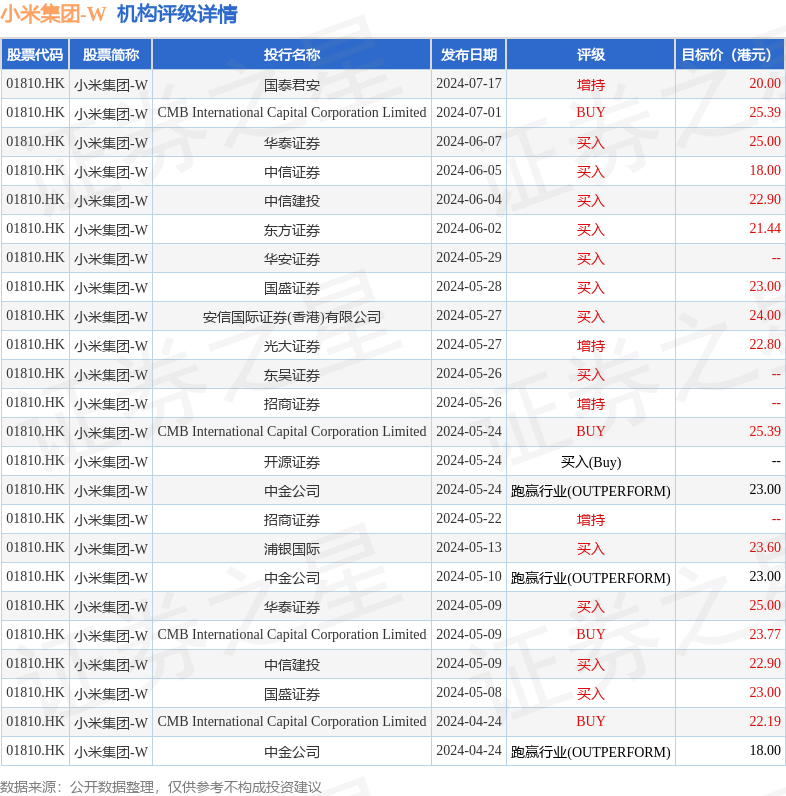This screenshot has width=786, height=796.
Task: Select 浦银国际 bank name
Action: (291, 548)
